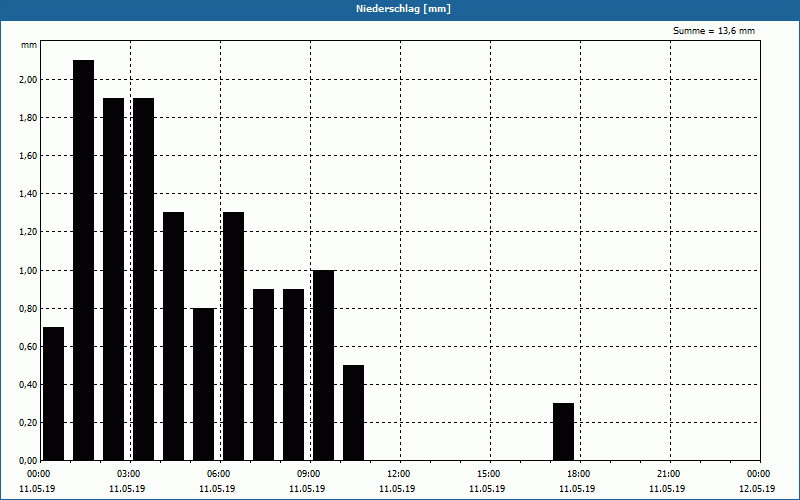Click the 2,00 y-axis value
This screenshot has height=500, width=800.
[28, 80]
